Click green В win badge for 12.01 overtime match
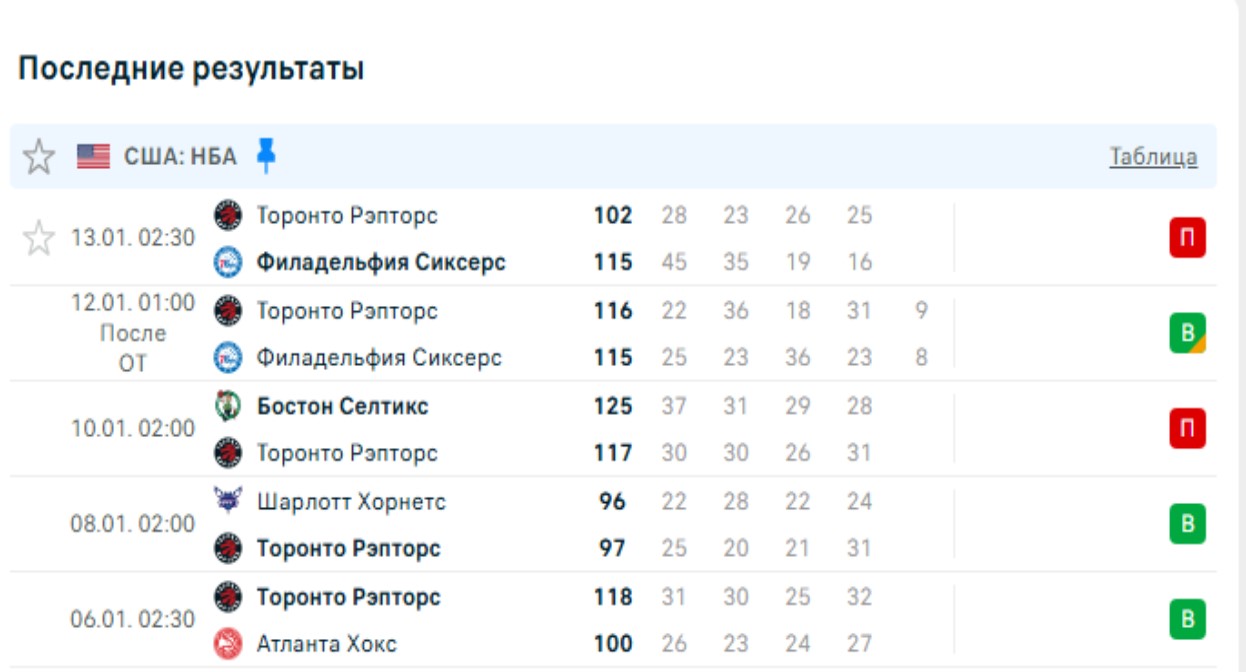Image resolution: width=1246 pixels, height=672 pixels. (1187, 333)
